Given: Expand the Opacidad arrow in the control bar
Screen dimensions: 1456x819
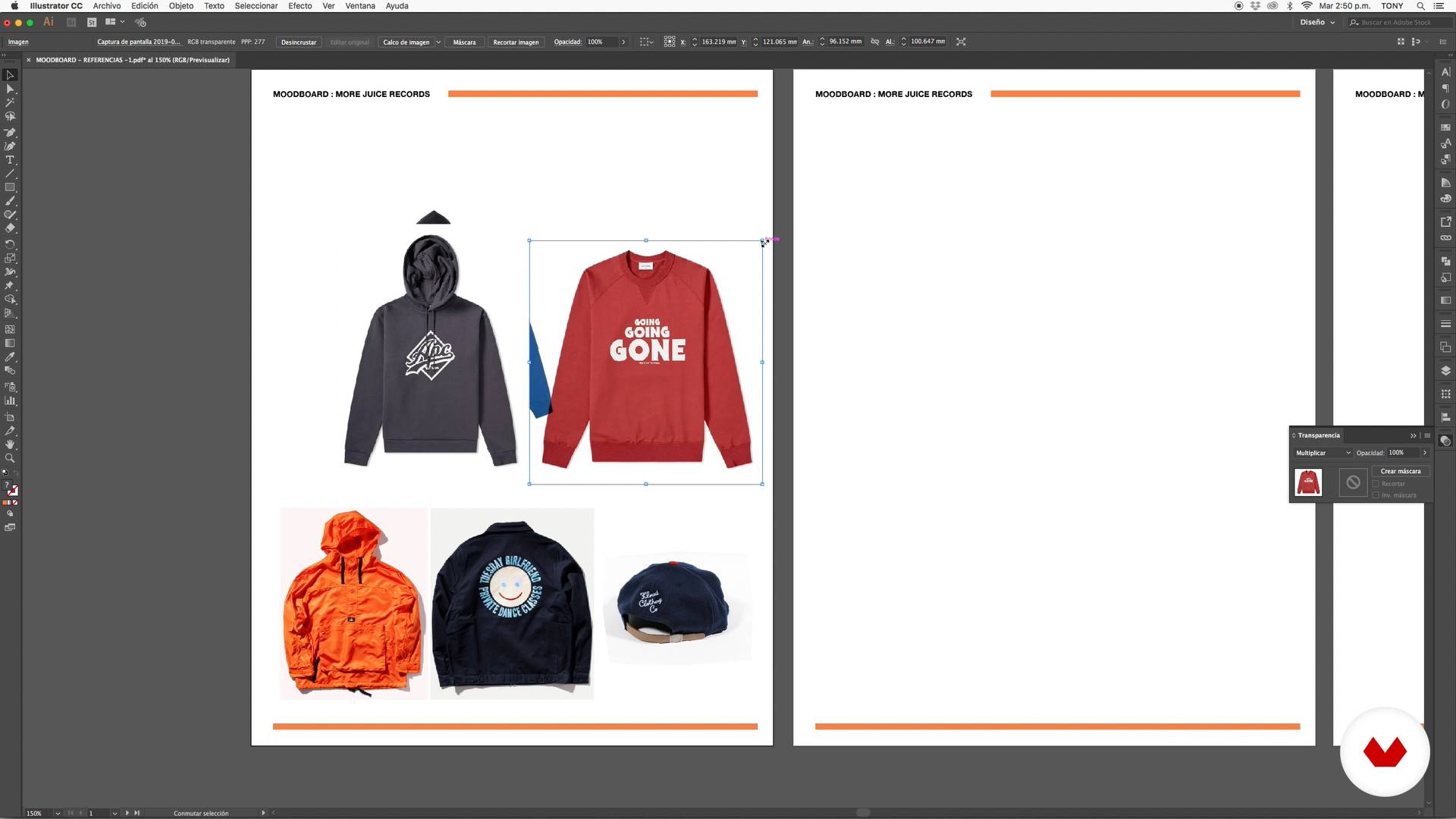Looking at the screenshot, I should 623,42.
